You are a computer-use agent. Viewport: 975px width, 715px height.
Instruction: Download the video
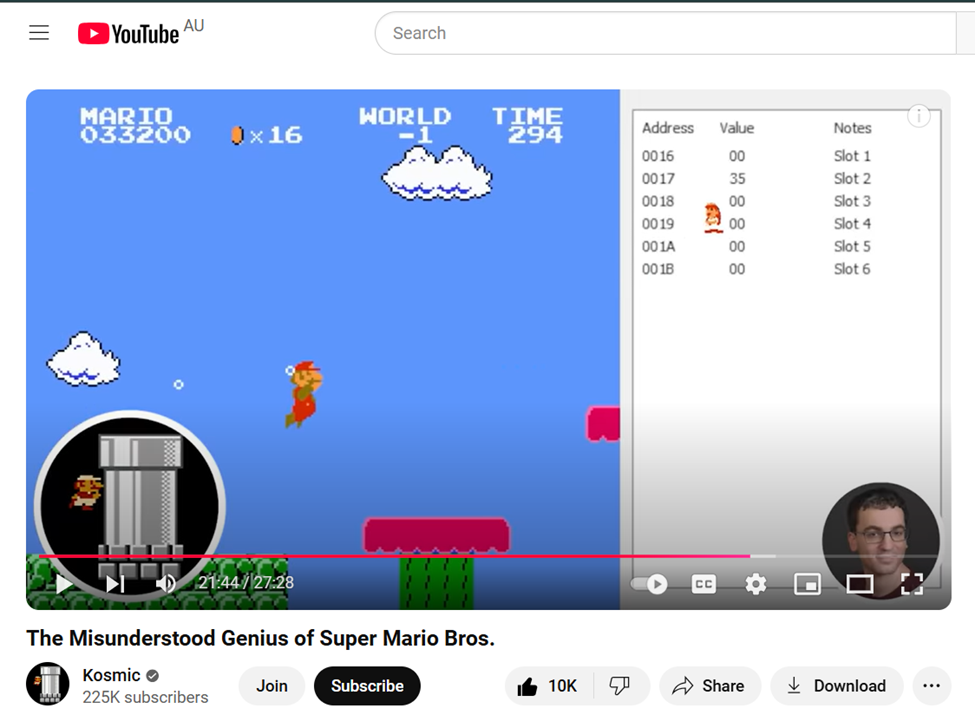[x=836, y=686]
